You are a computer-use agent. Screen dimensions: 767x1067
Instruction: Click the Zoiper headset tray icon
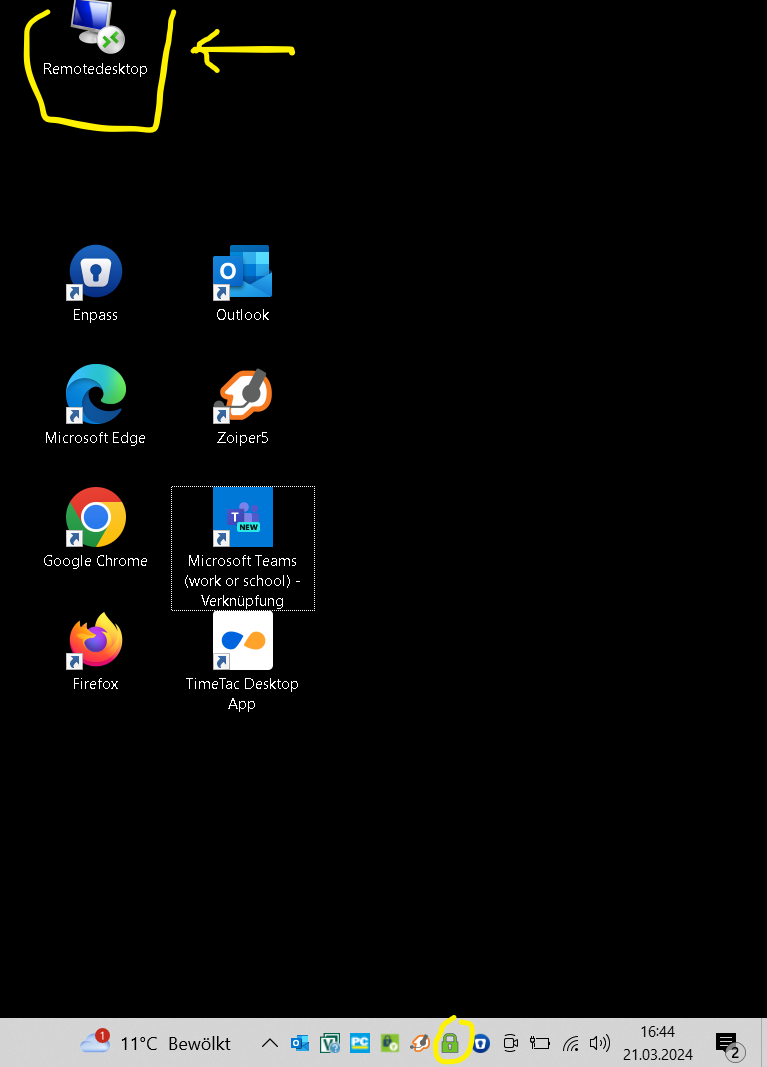click(420, 1044)
